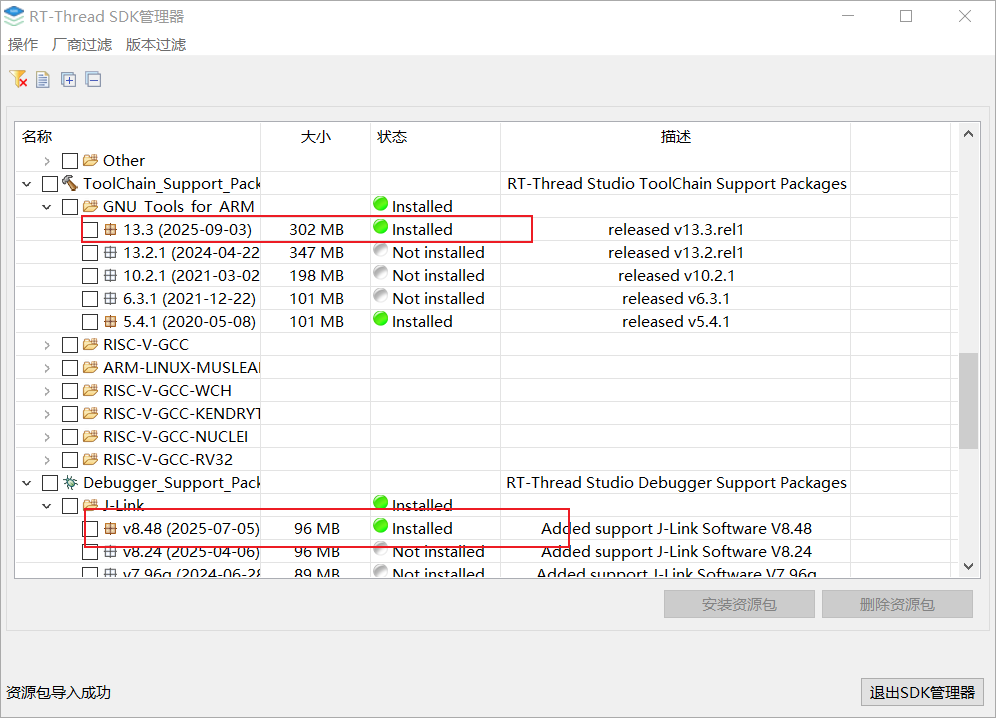Sort by the 名称 column header
Image resolution: width=996 pixels, height=718 pixels.
pyautogui.click(x=138, y=136)
